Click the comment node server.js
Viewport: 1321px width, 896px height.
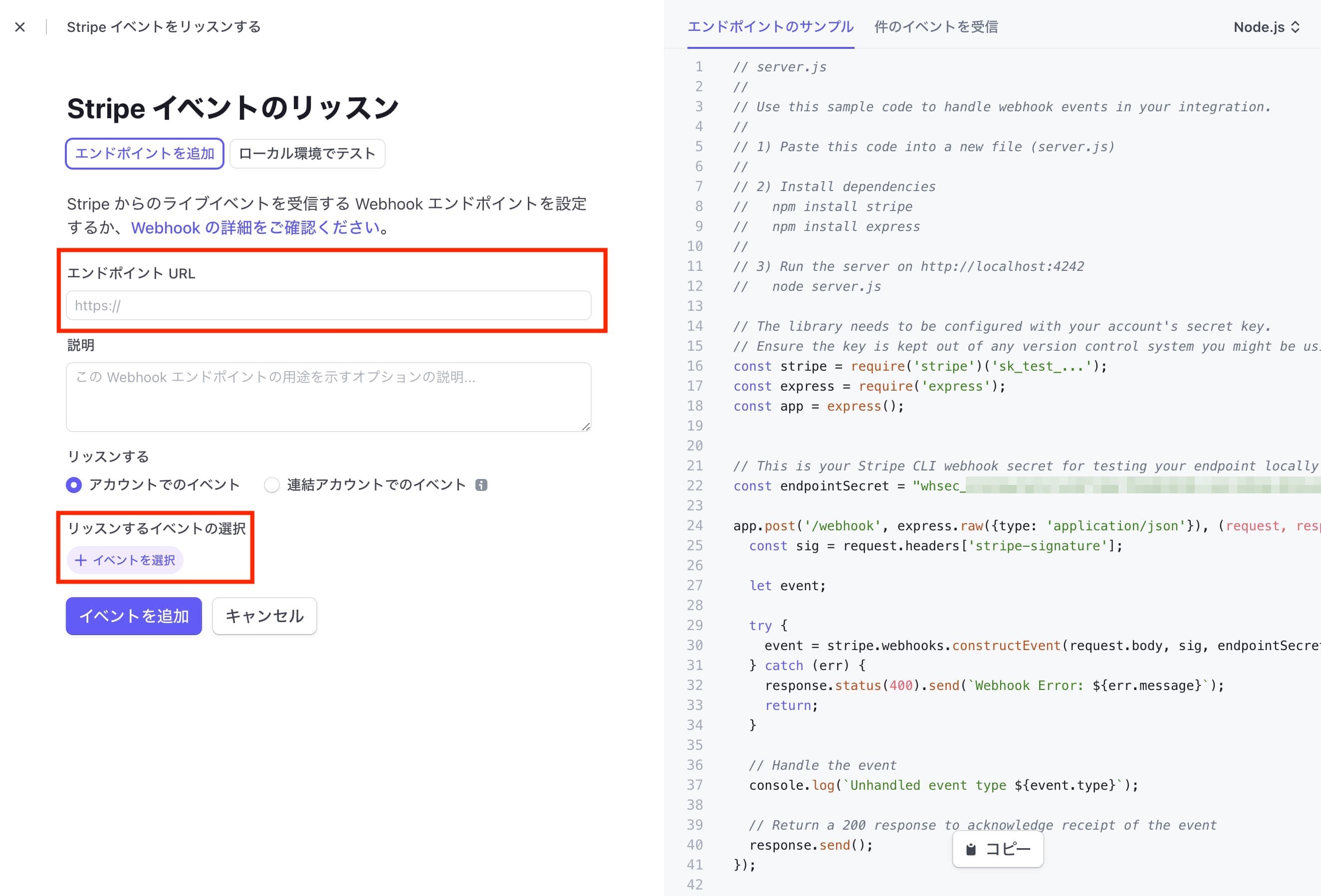[827, 286]
